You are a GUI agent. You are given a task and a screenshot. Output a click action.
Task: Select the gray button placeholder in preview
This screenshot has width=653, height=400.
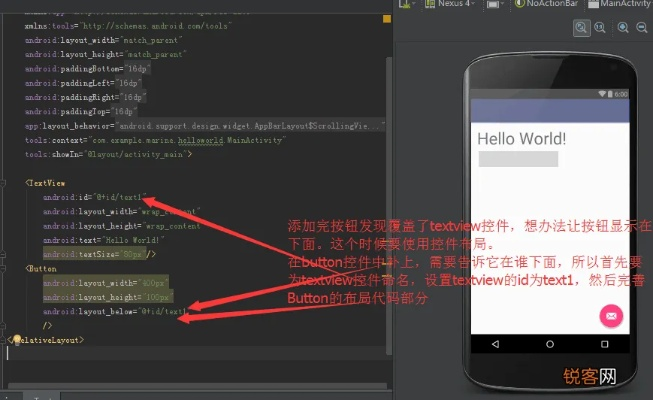(517, 159)
